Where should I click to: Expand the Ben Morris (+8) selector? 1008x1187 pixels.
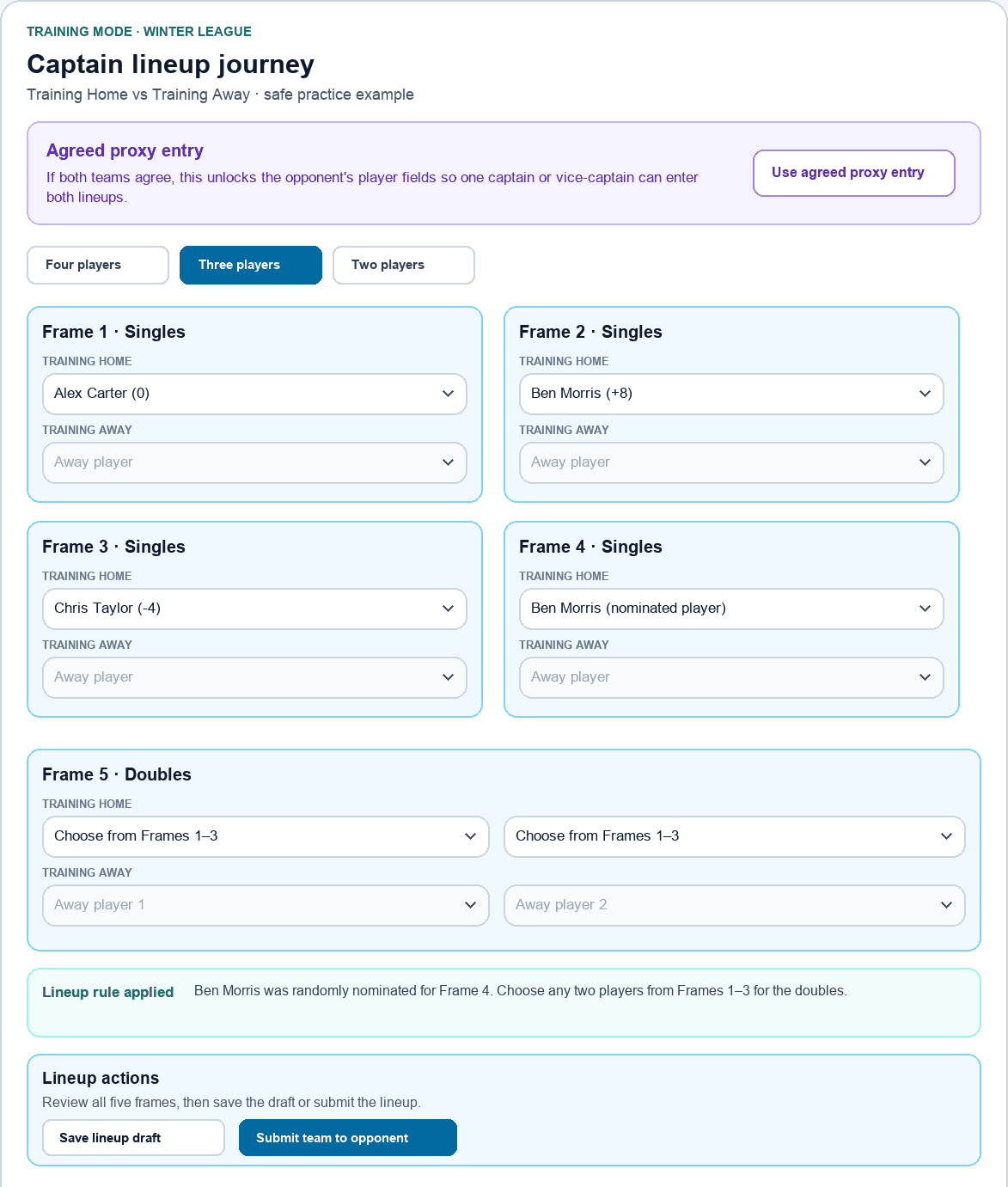pos(731,394)
